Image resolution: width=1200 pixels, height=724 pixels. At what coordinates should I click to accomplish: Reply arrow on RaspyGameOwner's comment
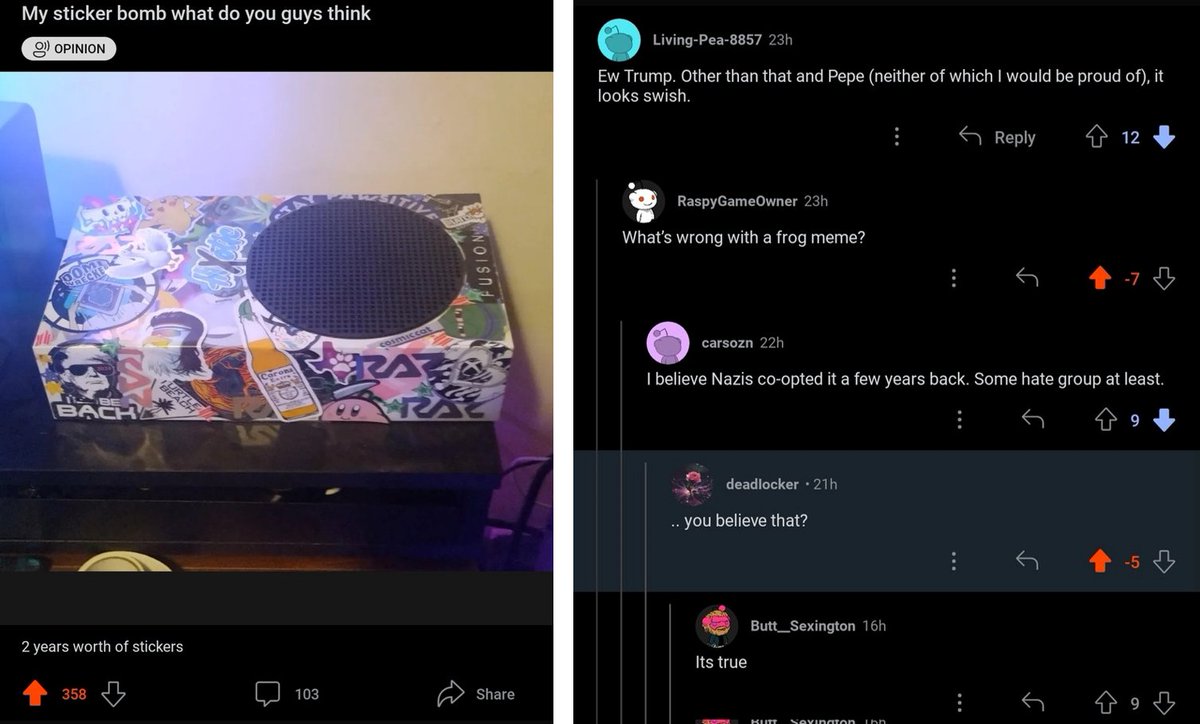click(x=1027, y=278)
